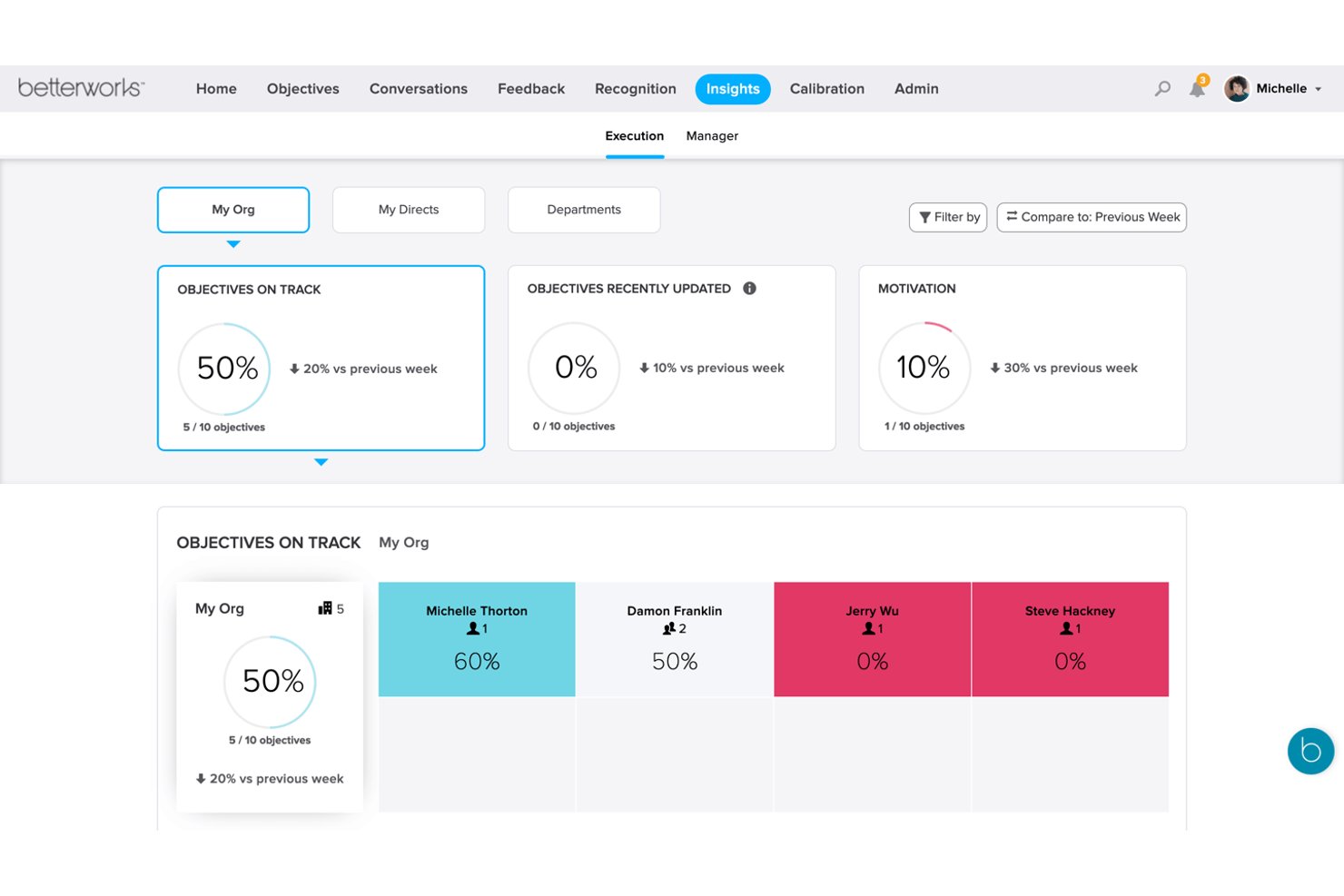1344x896 pixels.
Task: Click the betterworks logo
Action: tap(81, 87)
